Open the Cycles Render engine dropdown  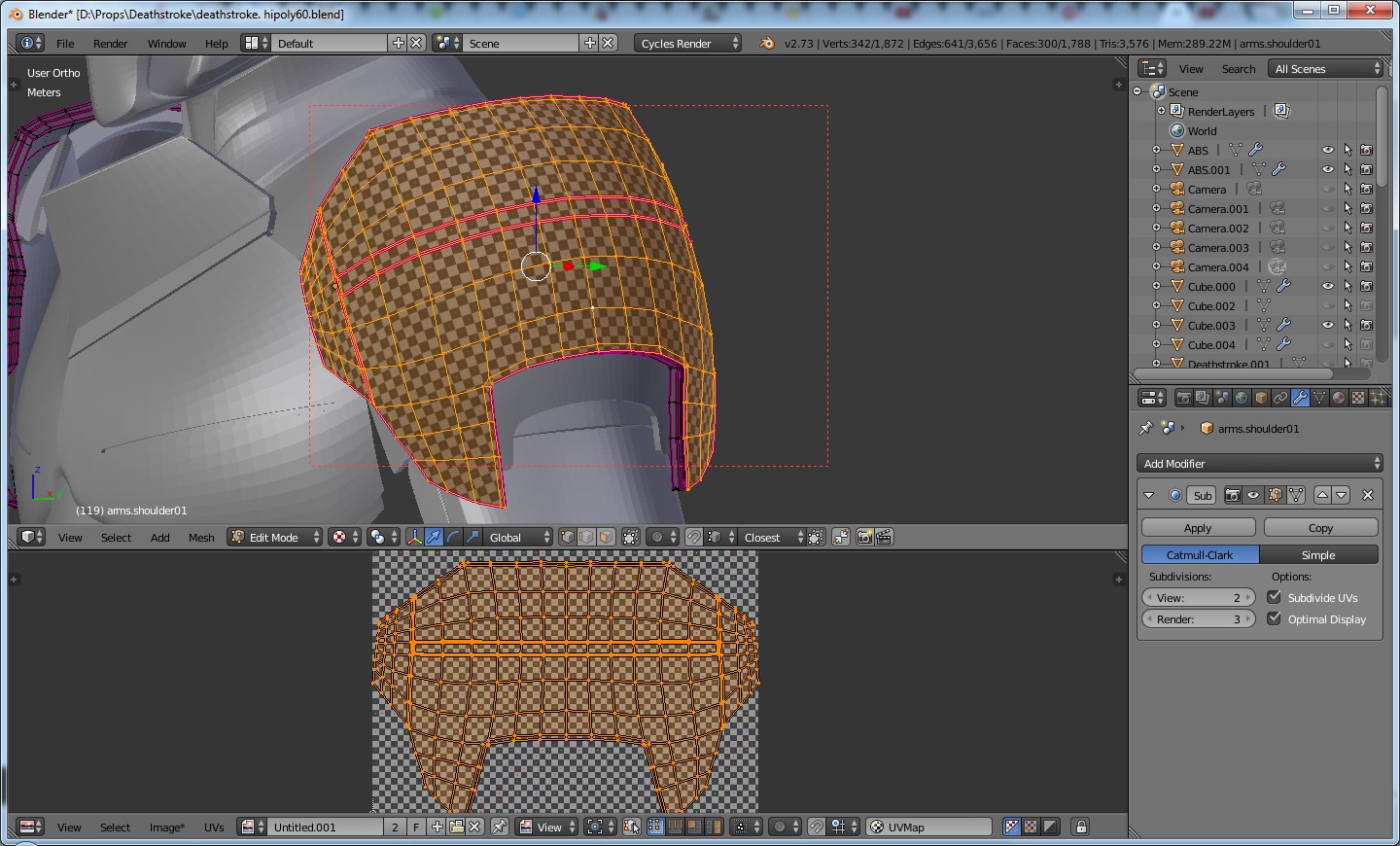coord(688,44)
